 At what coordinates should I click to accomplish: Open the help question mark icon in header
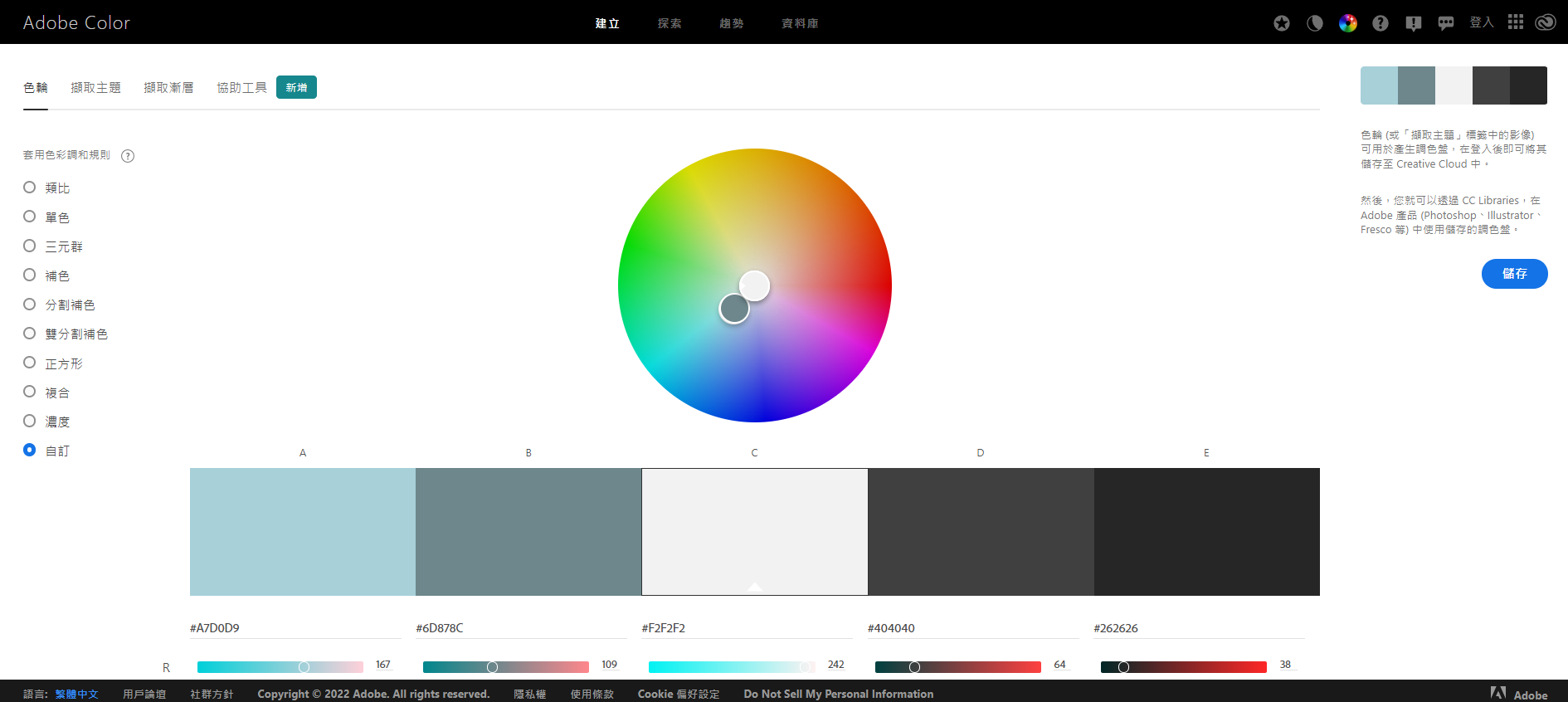[x=1381, y=23]
